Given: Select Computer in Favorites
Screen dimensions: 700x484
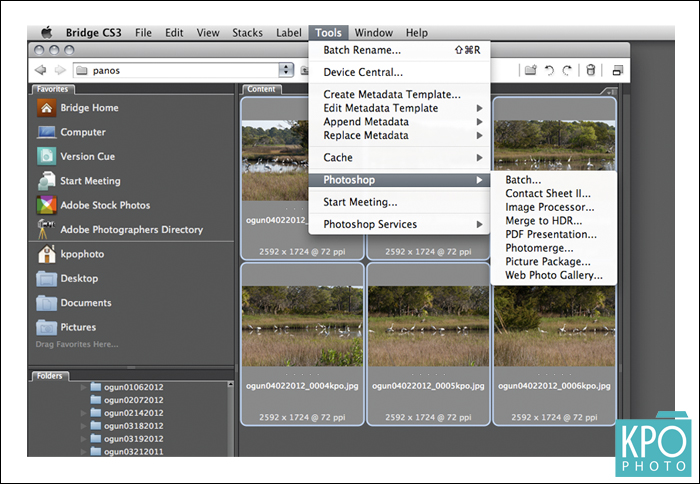Looking at the screenshot, I should 71,132.
